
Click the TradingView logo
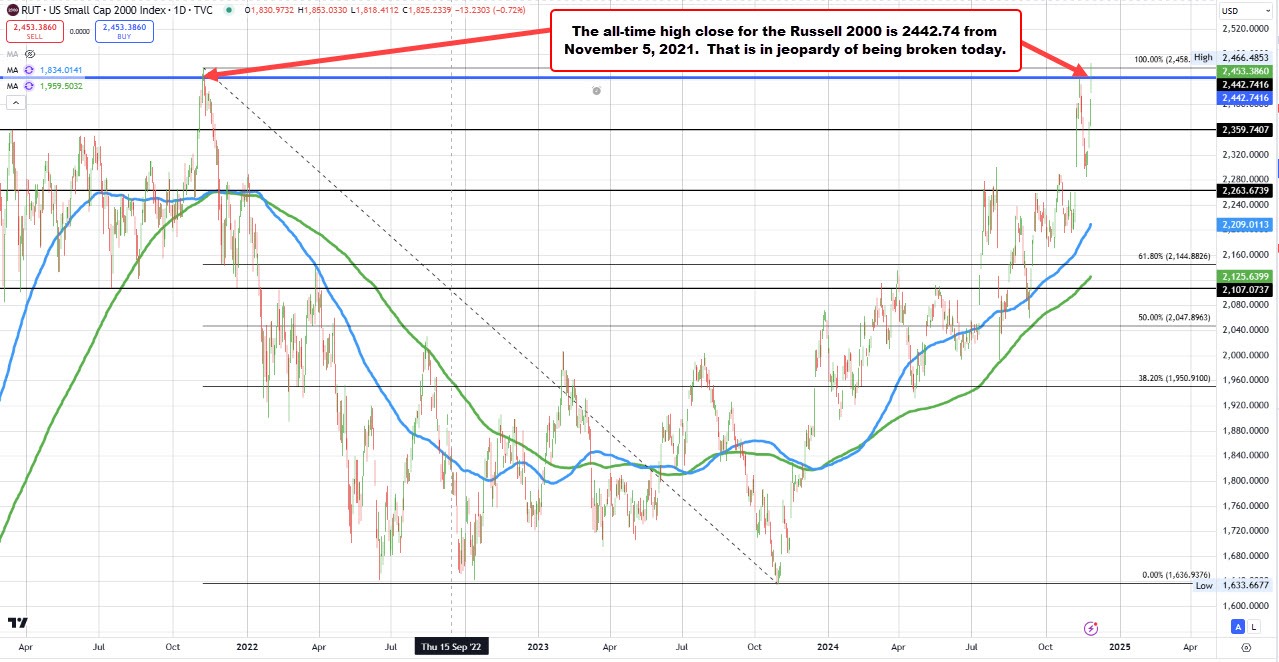(x=15, y=623)
